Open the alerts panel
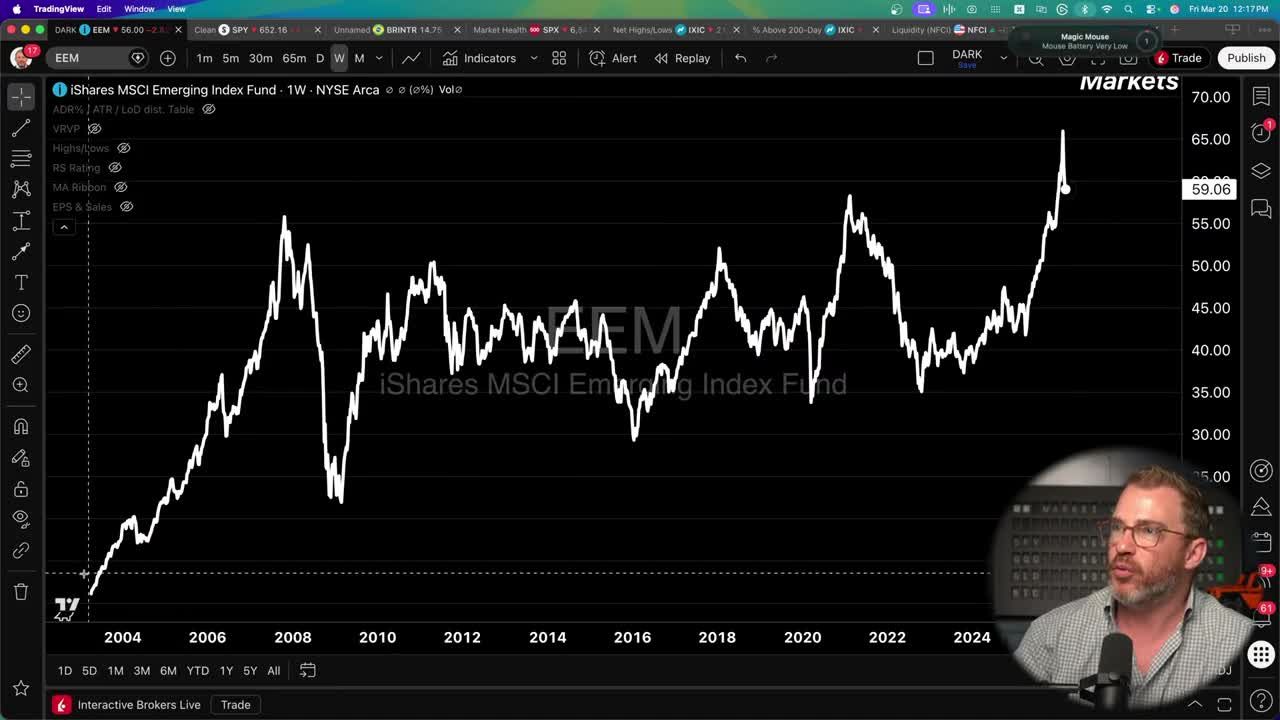The height and width of the screenshot is (720, 1280). (x=1261, y=133)
